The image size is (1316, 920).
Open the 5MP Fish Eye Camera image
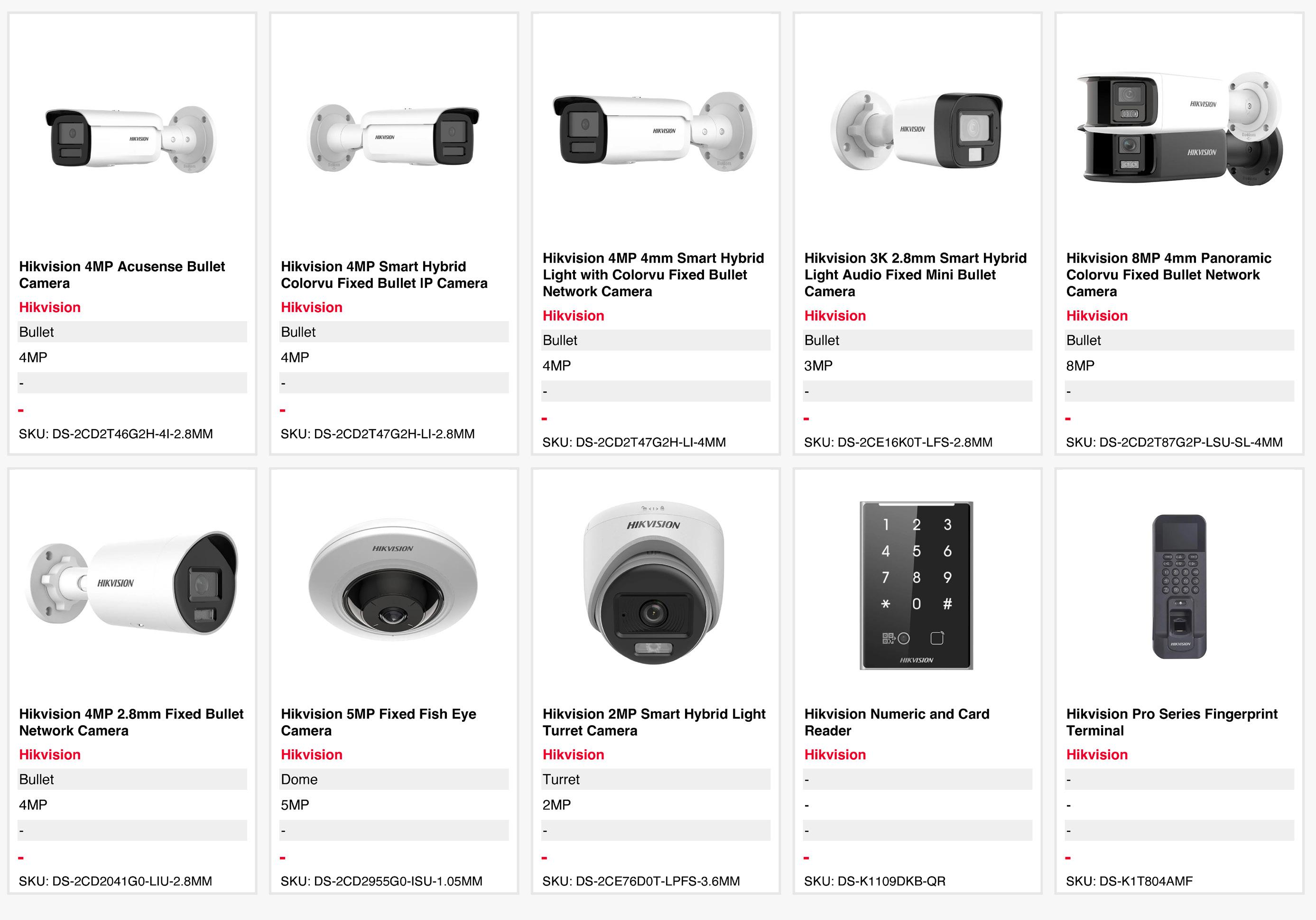click(x=393, y=580)
